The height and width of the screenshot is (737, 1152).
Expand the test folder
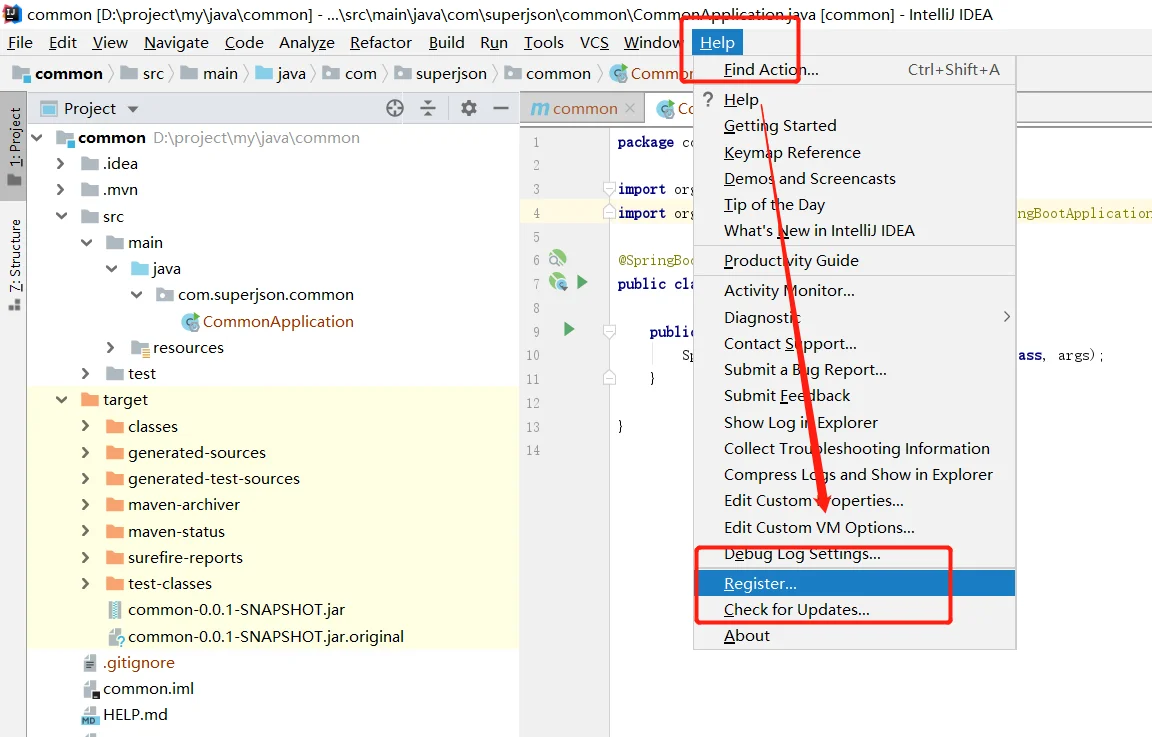[85, 373]
